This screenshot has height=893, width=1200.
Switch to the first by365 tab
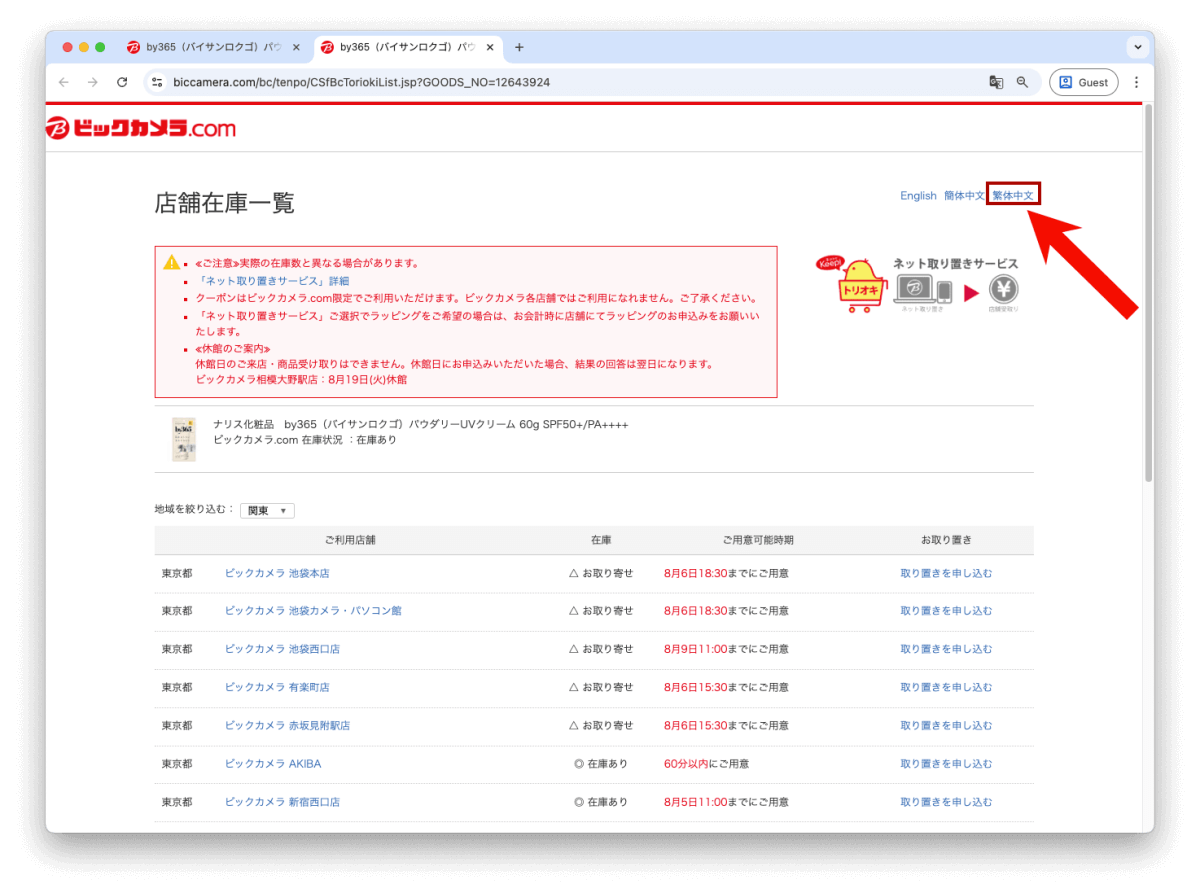214,47
